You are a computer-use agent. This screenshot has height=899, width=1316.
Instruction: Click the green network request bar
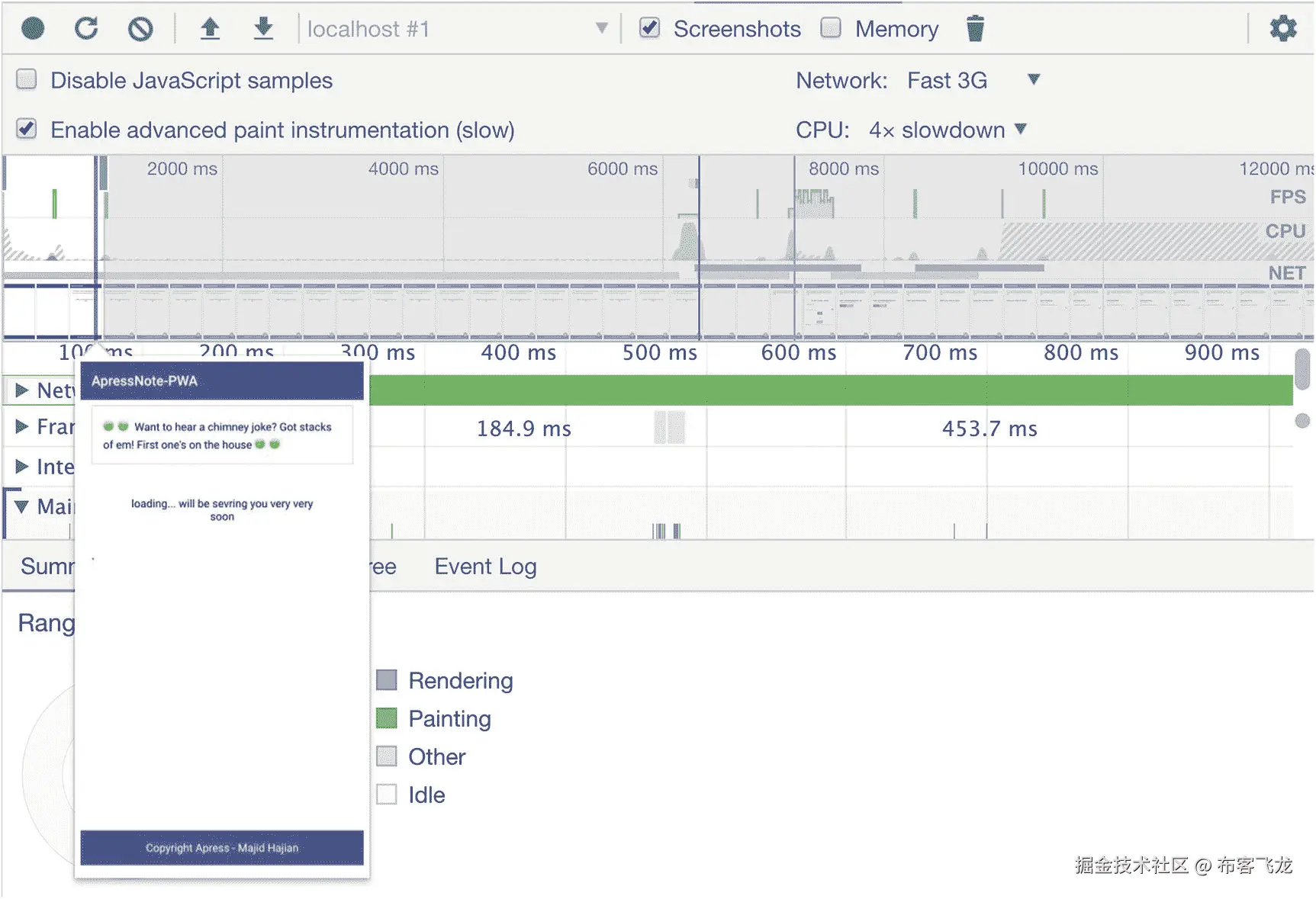(x=831, y=390)
